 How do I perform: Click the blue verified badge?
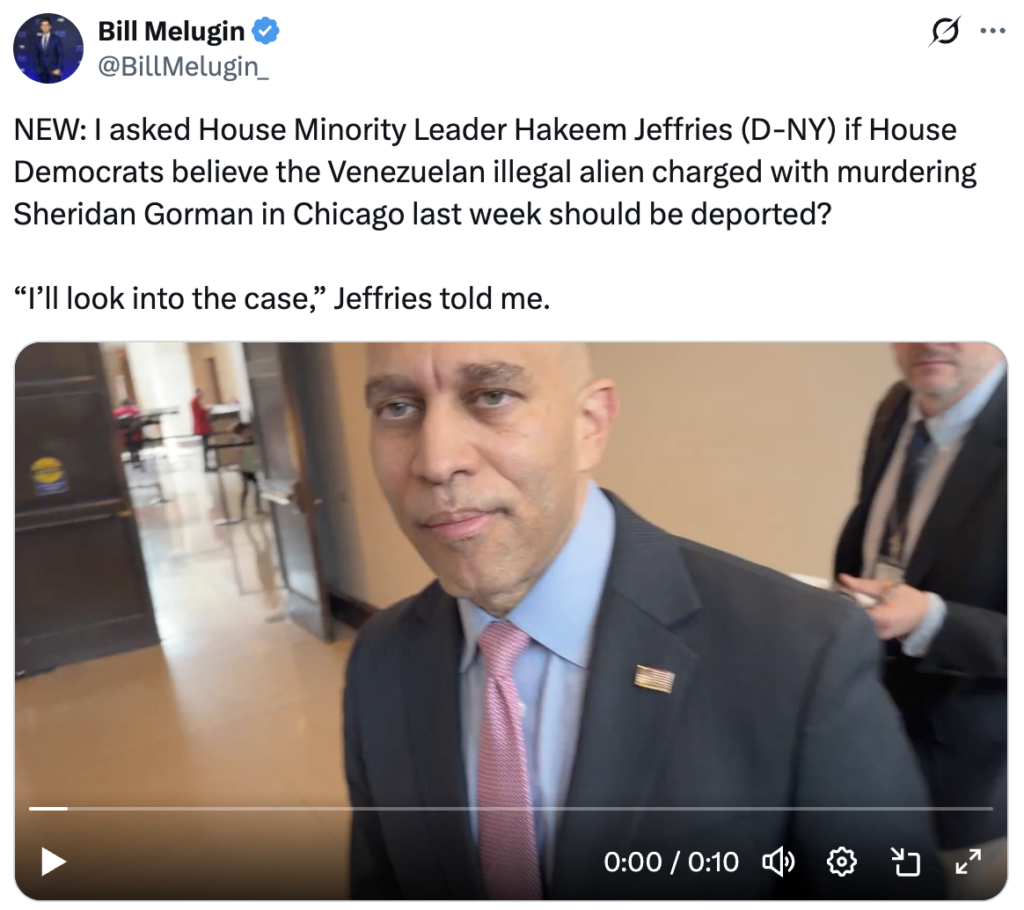(266, 31)
